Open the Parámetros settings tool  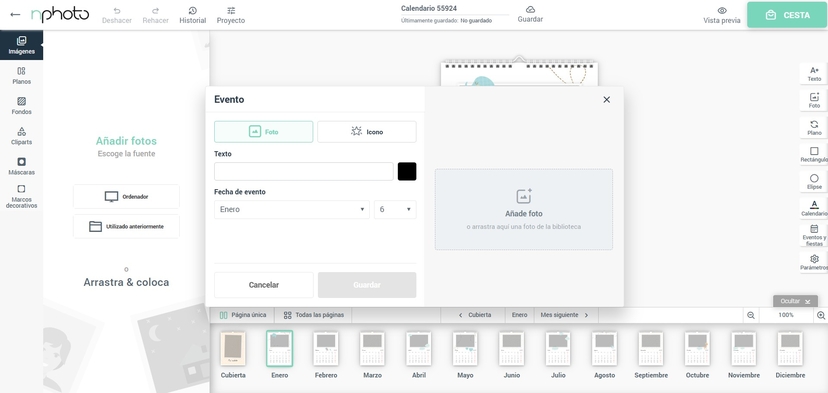tap(814, 262)
